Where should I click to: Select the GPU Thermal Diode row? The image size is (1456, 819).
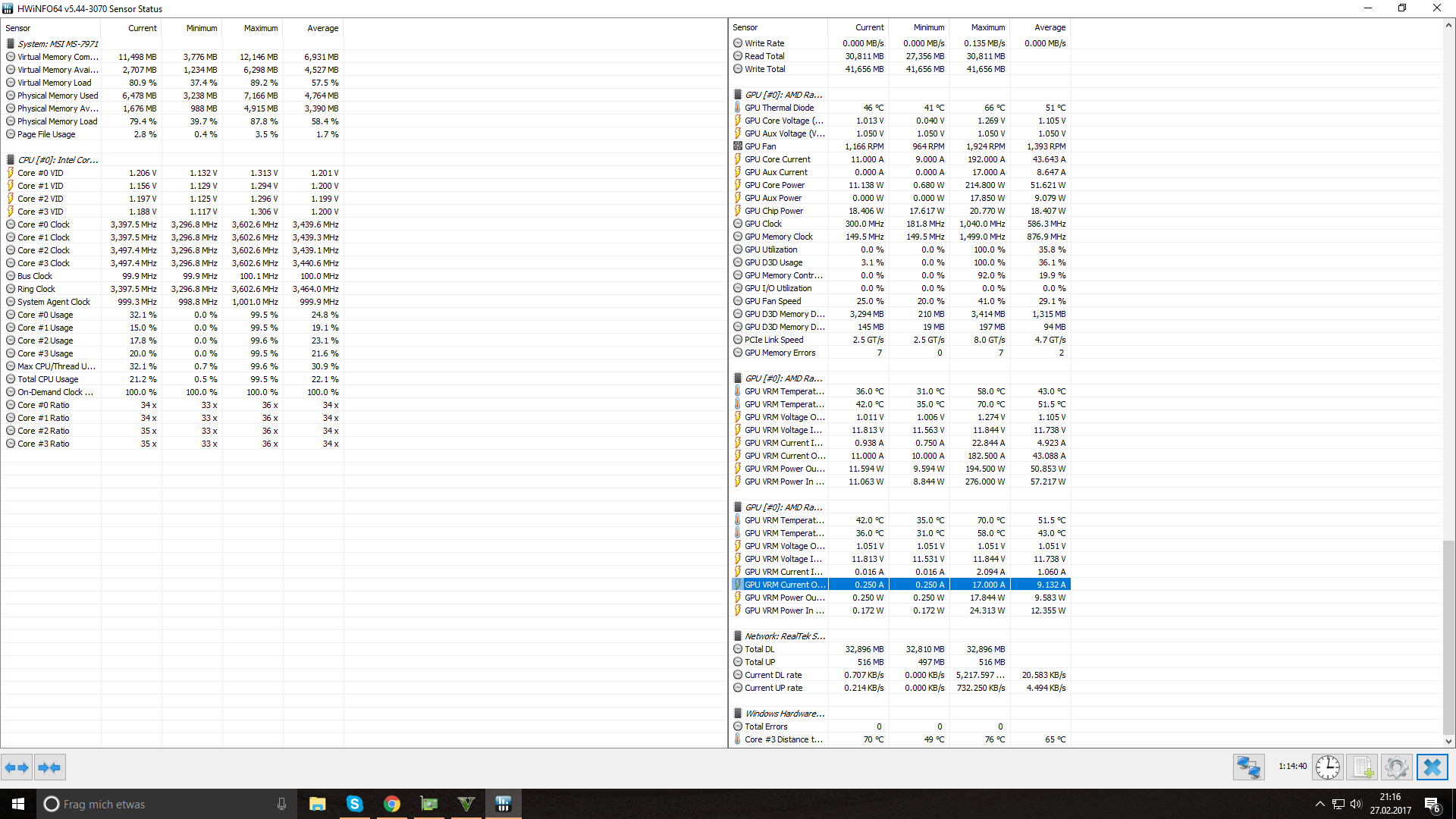click(x=779, y=108)
